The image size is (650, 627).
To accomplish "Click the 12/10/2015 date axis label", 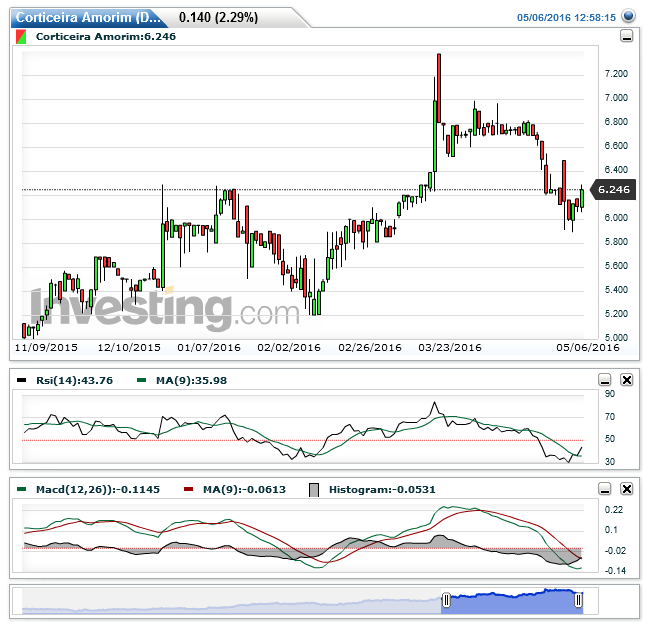I will point(129,348).
